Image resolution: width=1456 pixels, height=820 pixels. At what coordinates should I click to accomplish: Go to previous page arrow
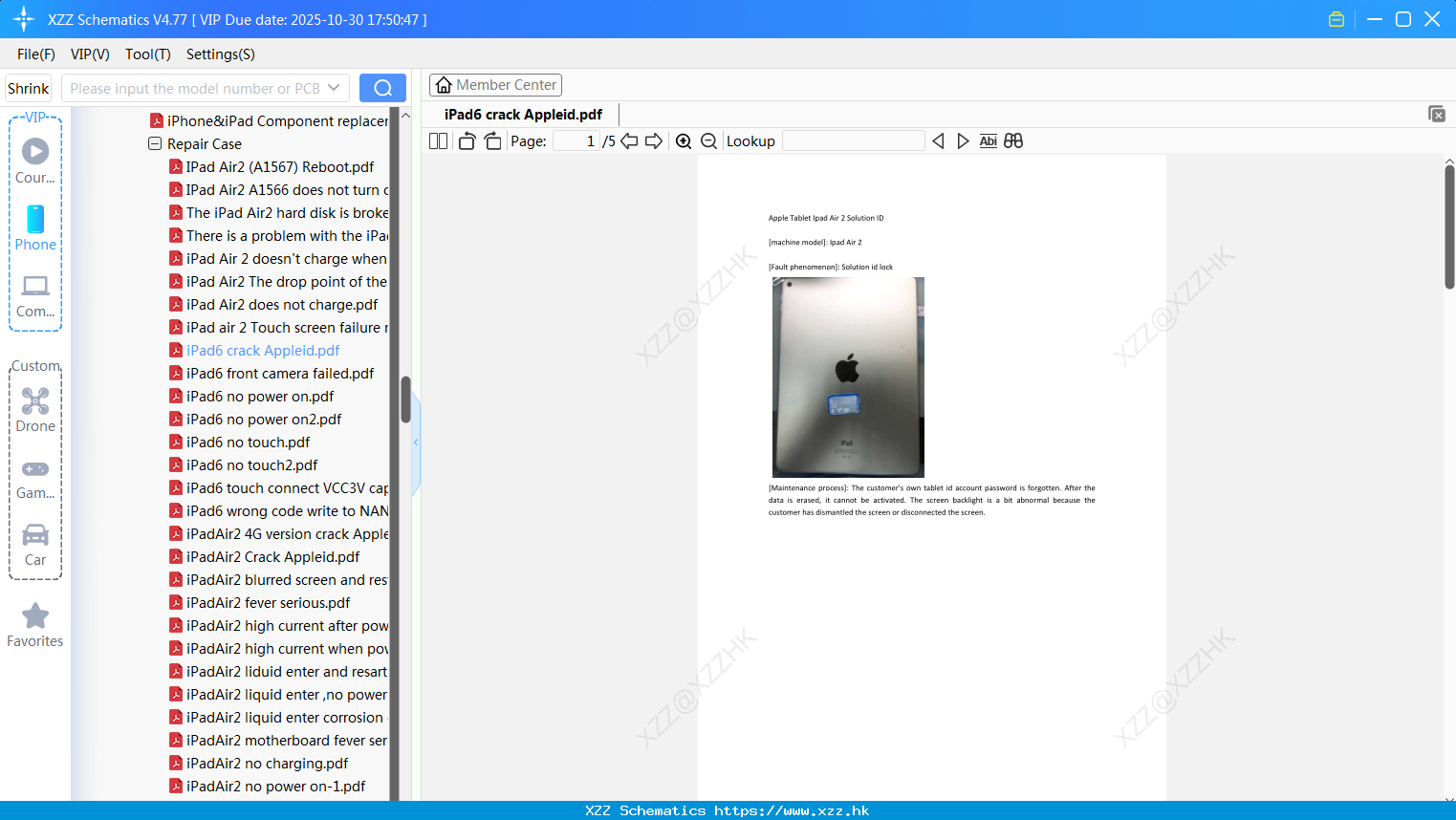[x=629, y=141]
